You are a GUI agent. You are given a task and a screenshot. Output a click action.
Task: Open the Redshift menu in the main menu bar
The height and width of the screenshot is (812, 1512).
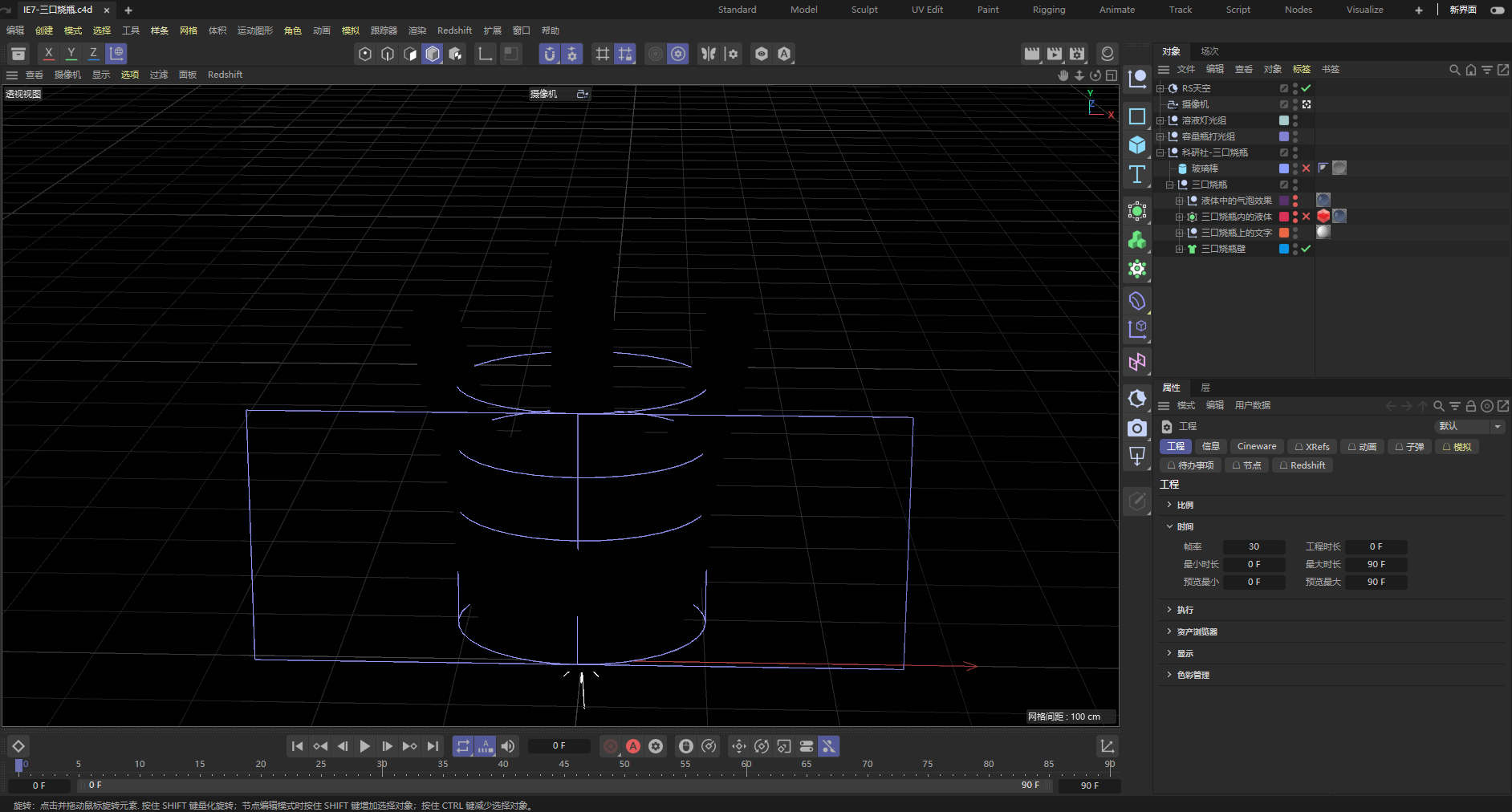(454, 30)
